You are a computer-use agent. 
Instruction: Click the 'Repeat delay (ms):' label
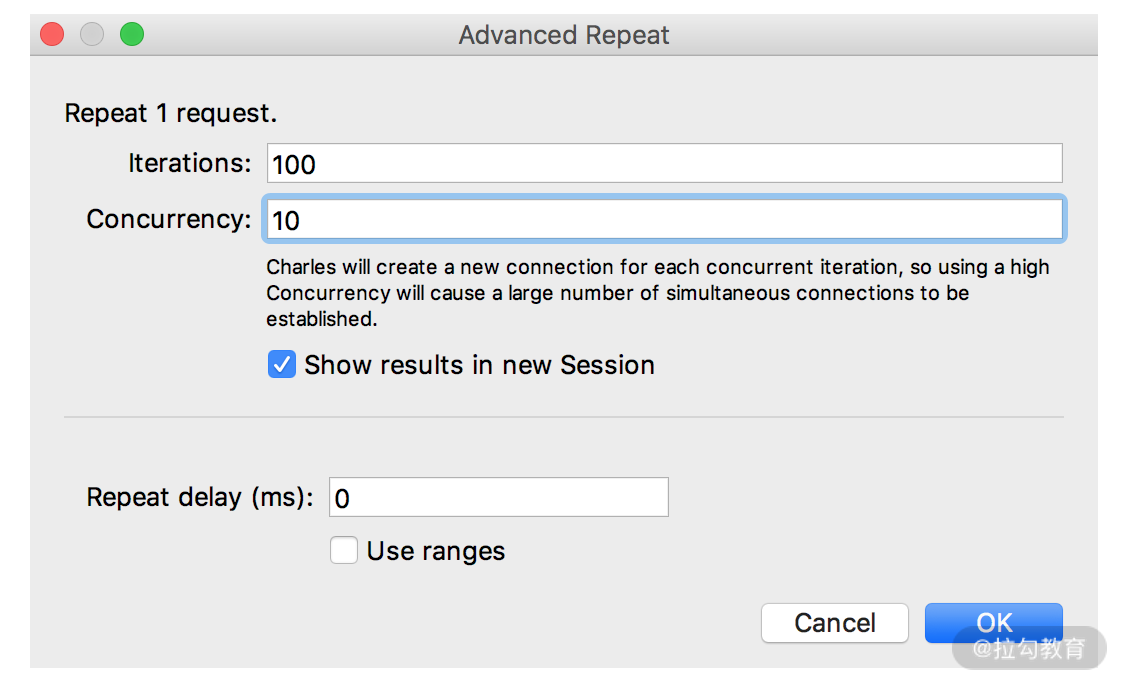[200, 498]
